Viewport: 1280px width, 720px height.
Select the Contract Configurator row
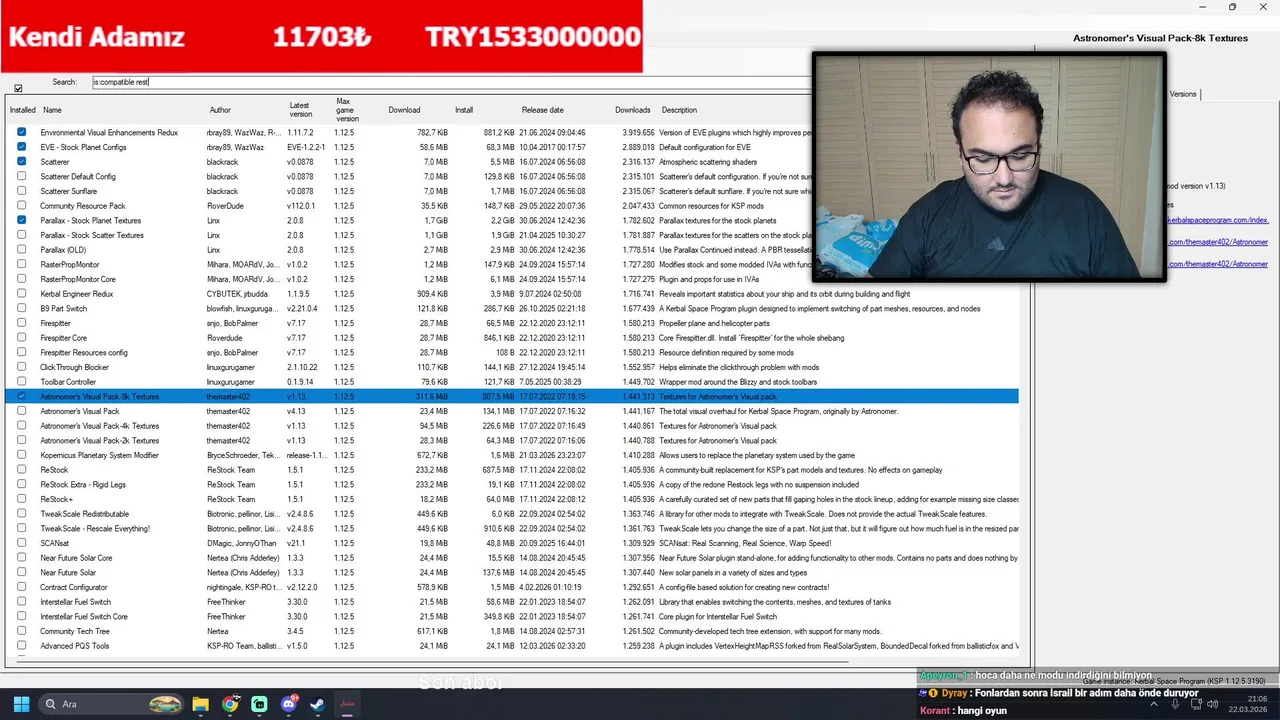coord(512,587)
